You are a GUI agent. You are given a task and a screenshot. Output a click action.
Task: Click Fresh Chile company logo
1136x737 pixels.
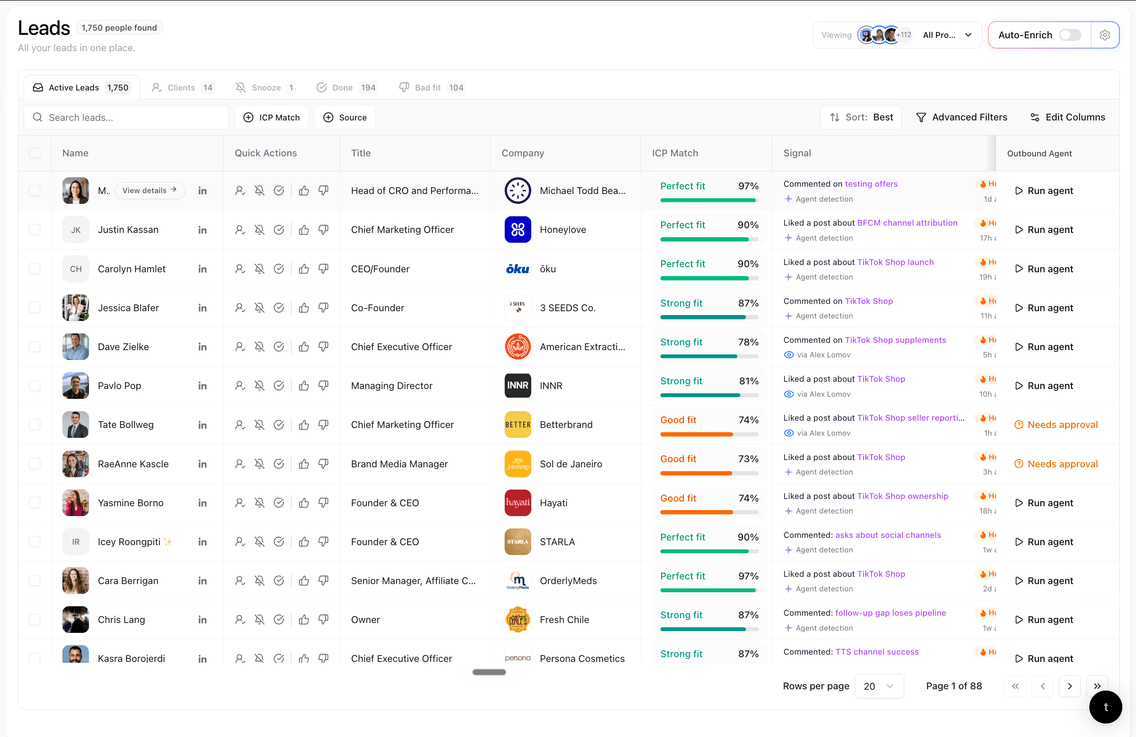517,620
